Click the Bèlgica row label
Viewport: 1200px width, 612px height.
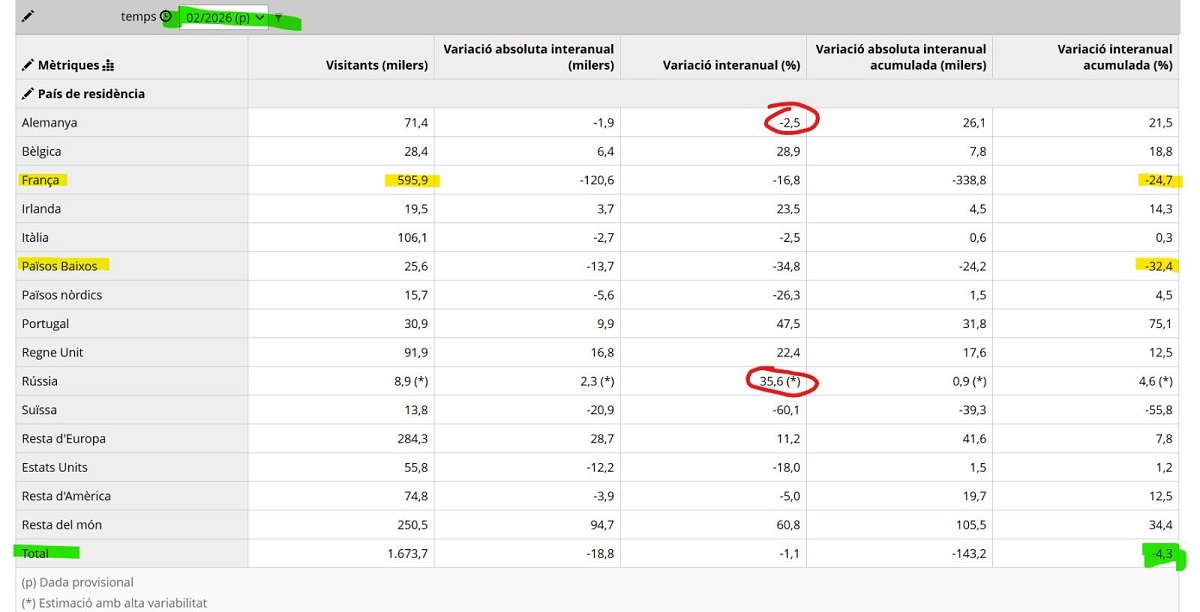pyautogui.click(x=42, y=152)
